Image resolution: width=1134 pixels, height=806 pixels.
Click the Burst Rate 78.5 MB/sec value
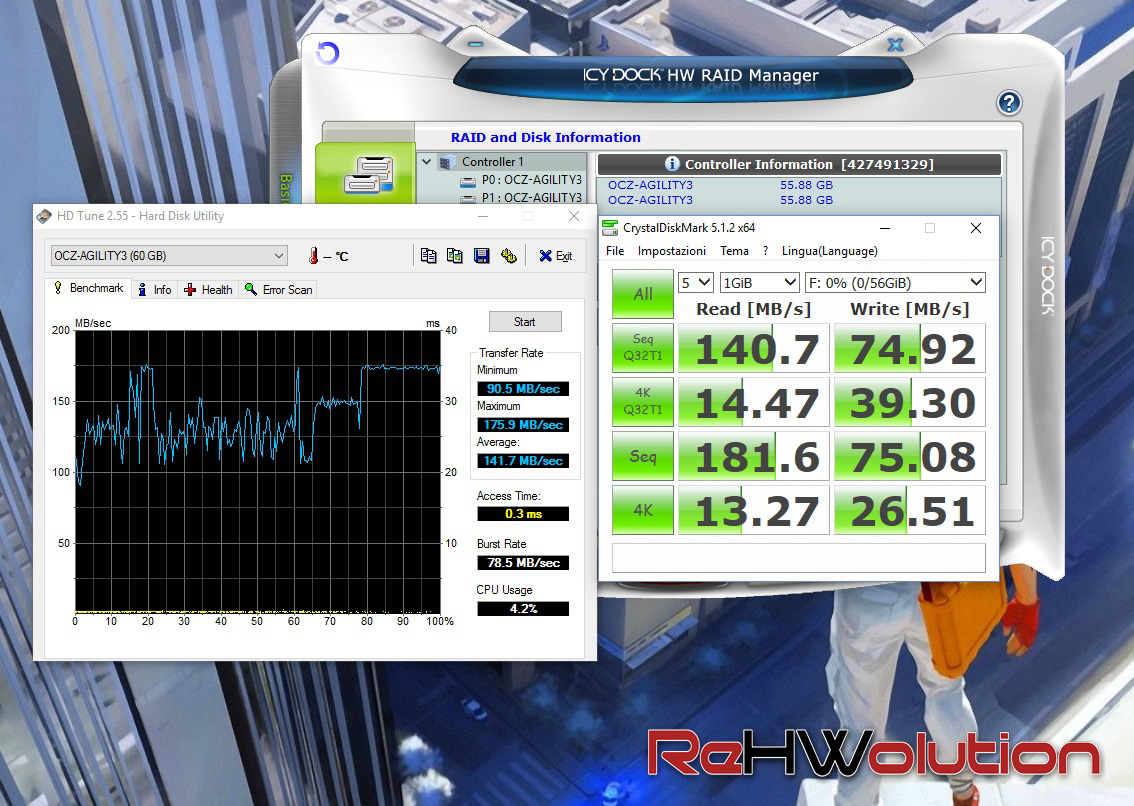(523, 563)
